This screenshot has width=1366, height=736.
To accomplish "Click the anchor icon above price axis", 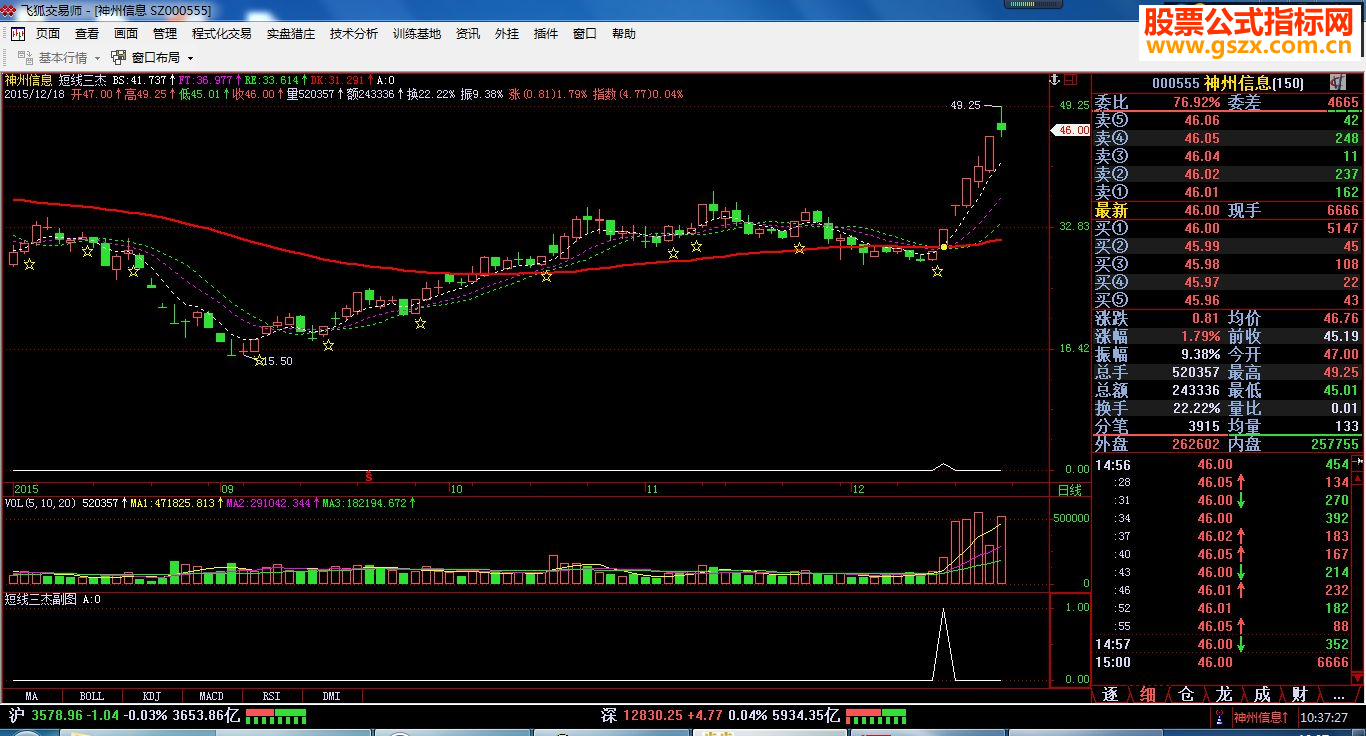I will (x=1053, y=79).
